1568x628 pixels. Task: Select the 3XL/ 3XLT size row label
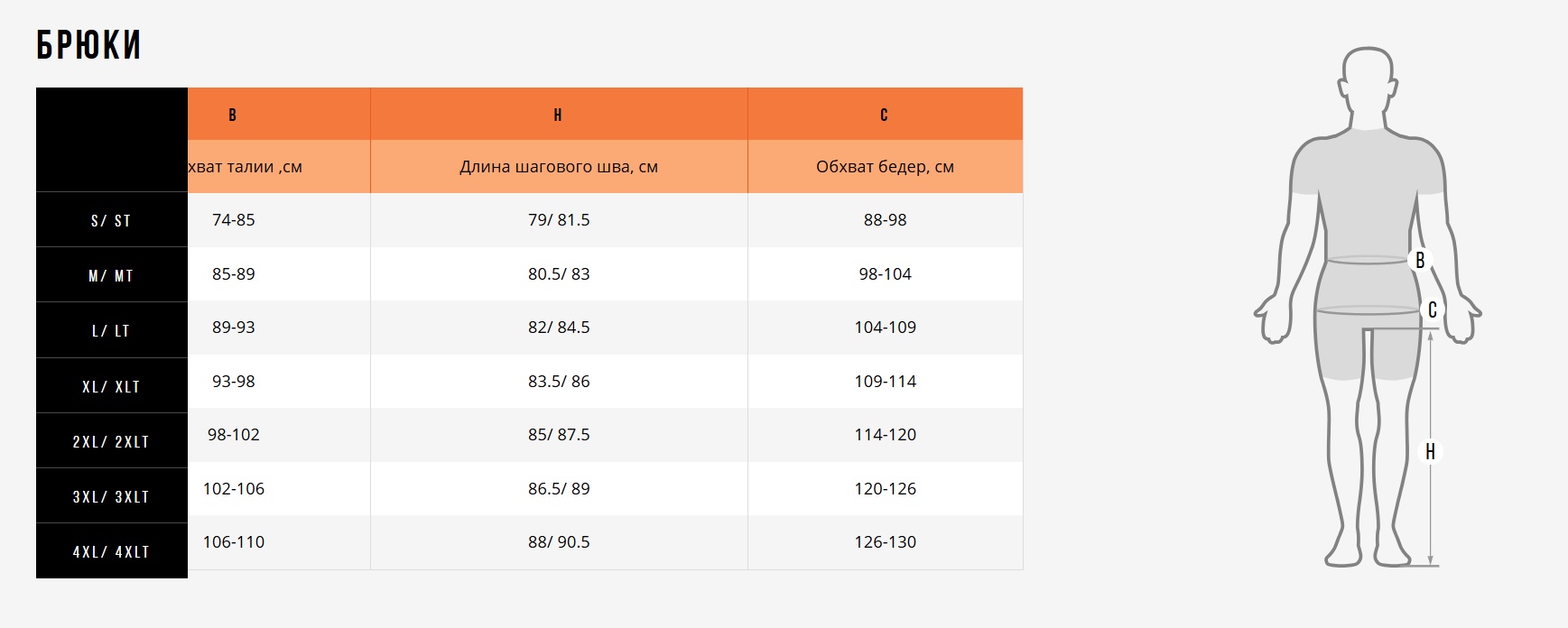111,497
